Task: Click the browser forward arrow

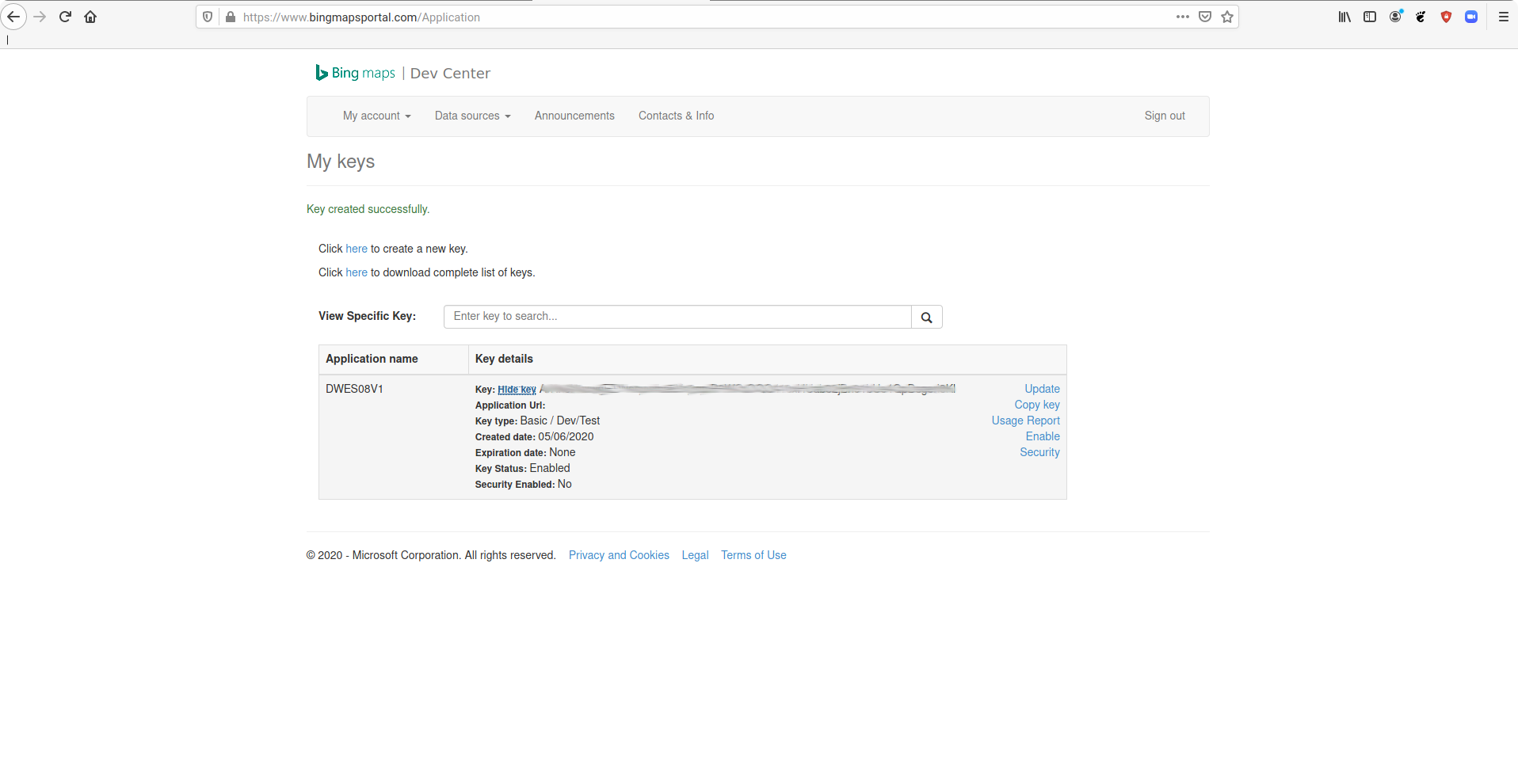Action: (x=40, y=17)
